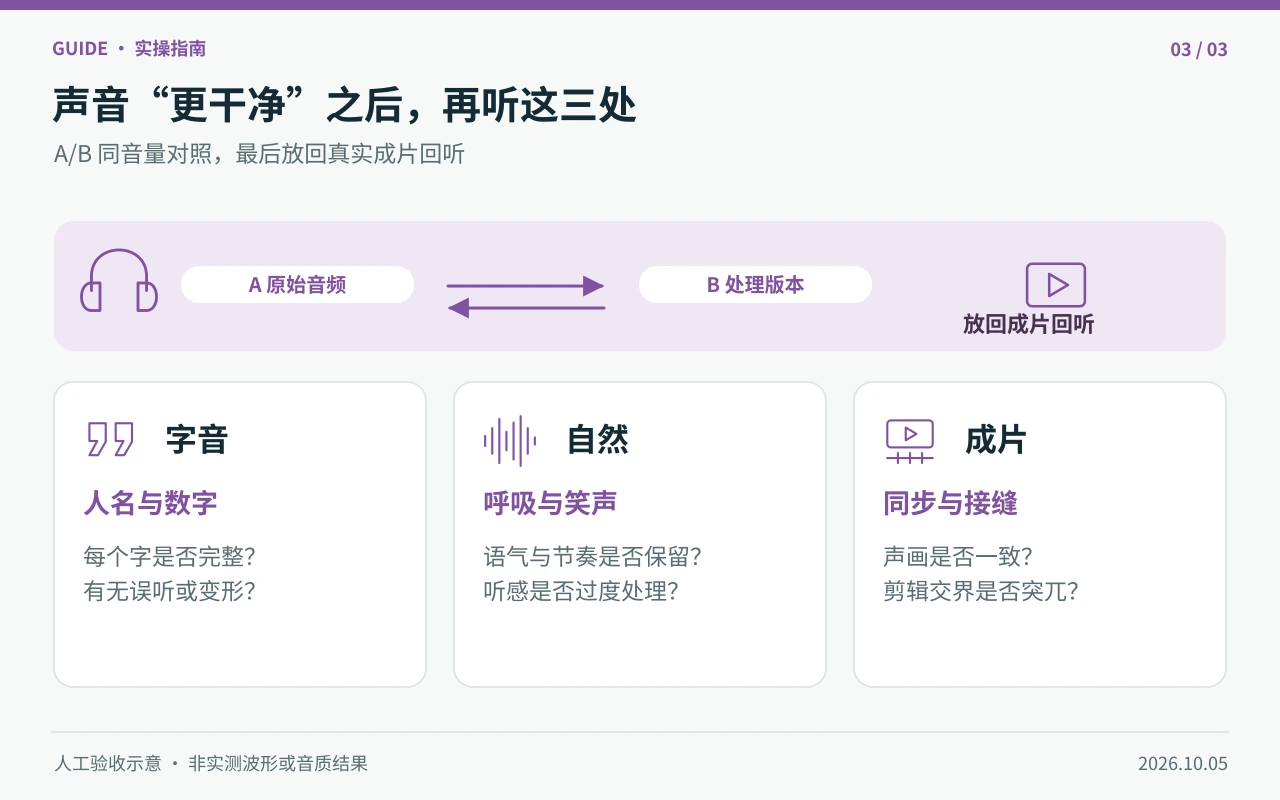The height and width of the screenshot is (800, 1280).
Task: Click the 放回成片回听 label
Action: [x=1029, y=324]
